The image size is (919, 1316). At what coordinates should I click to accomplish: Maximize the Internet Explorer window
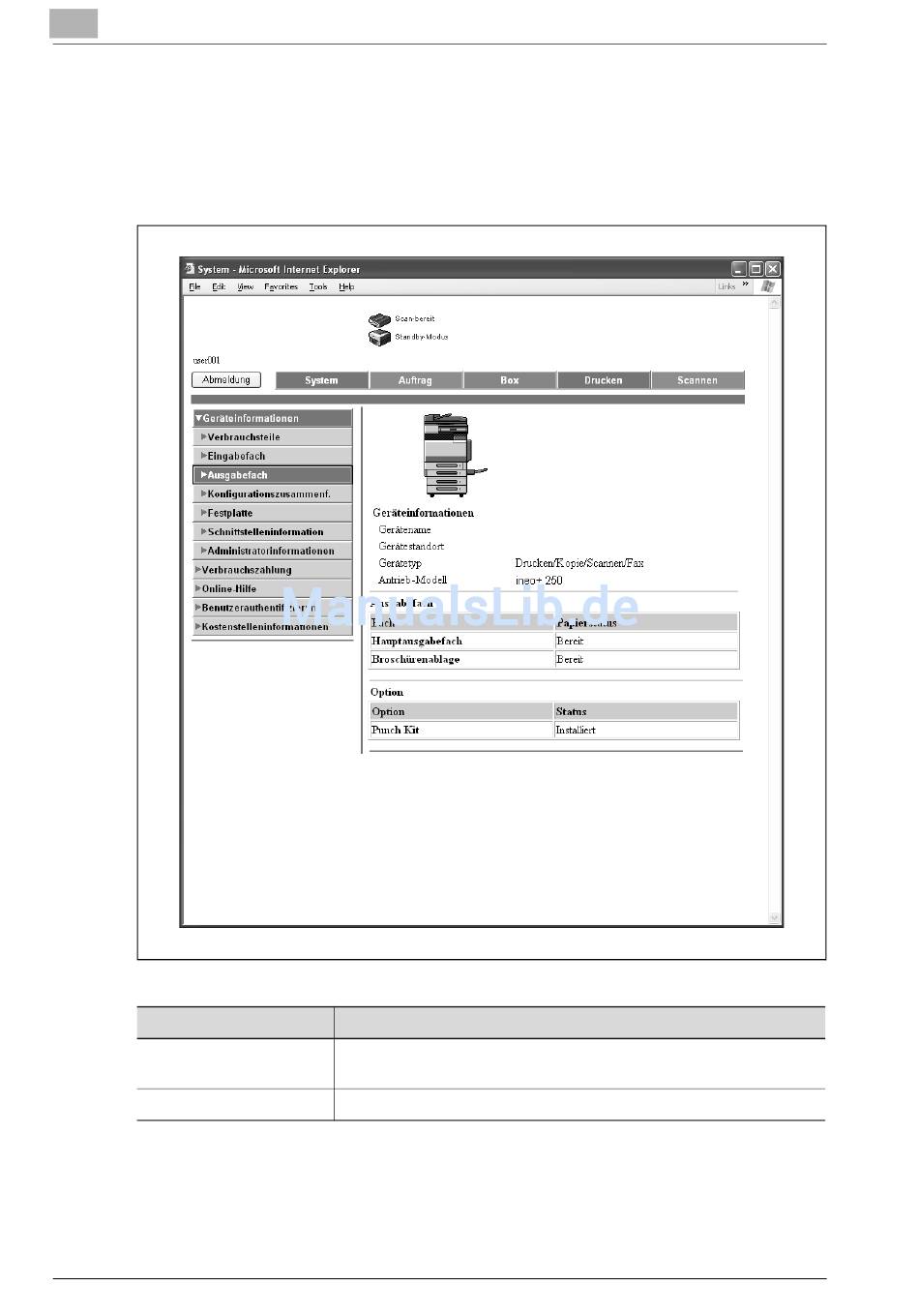coord(756,269)
